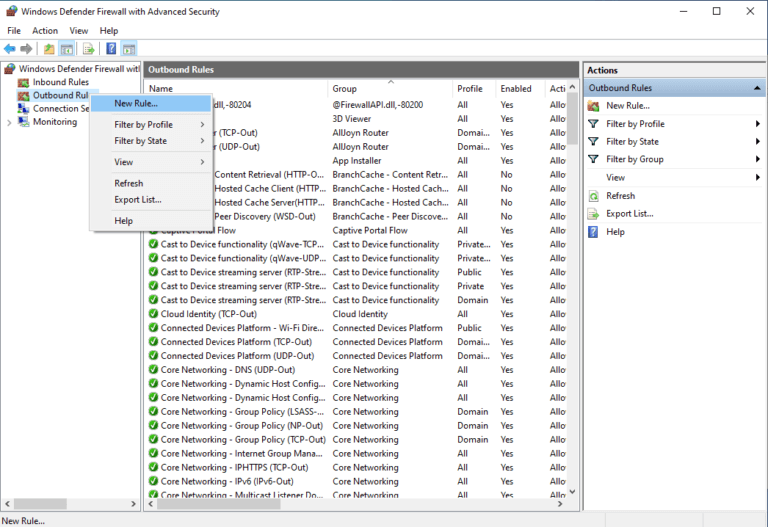768x527 pixels.
Task: Select Inbound Rules in the tree
Action: [x=61, y=82]
